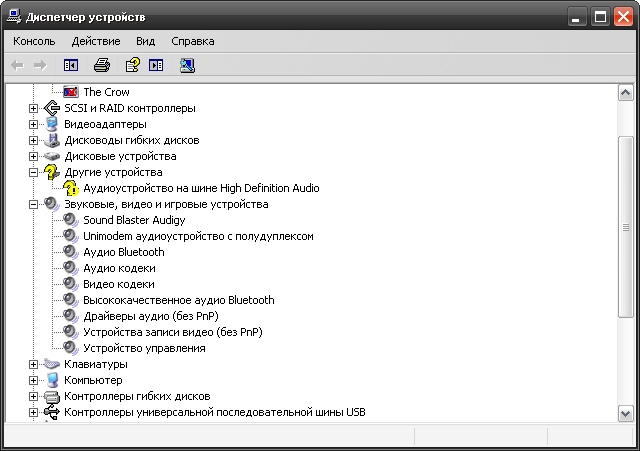This screenshot has height=451, width=640.
Task: Click the Print toolbar icon
Action: (101, 65)
